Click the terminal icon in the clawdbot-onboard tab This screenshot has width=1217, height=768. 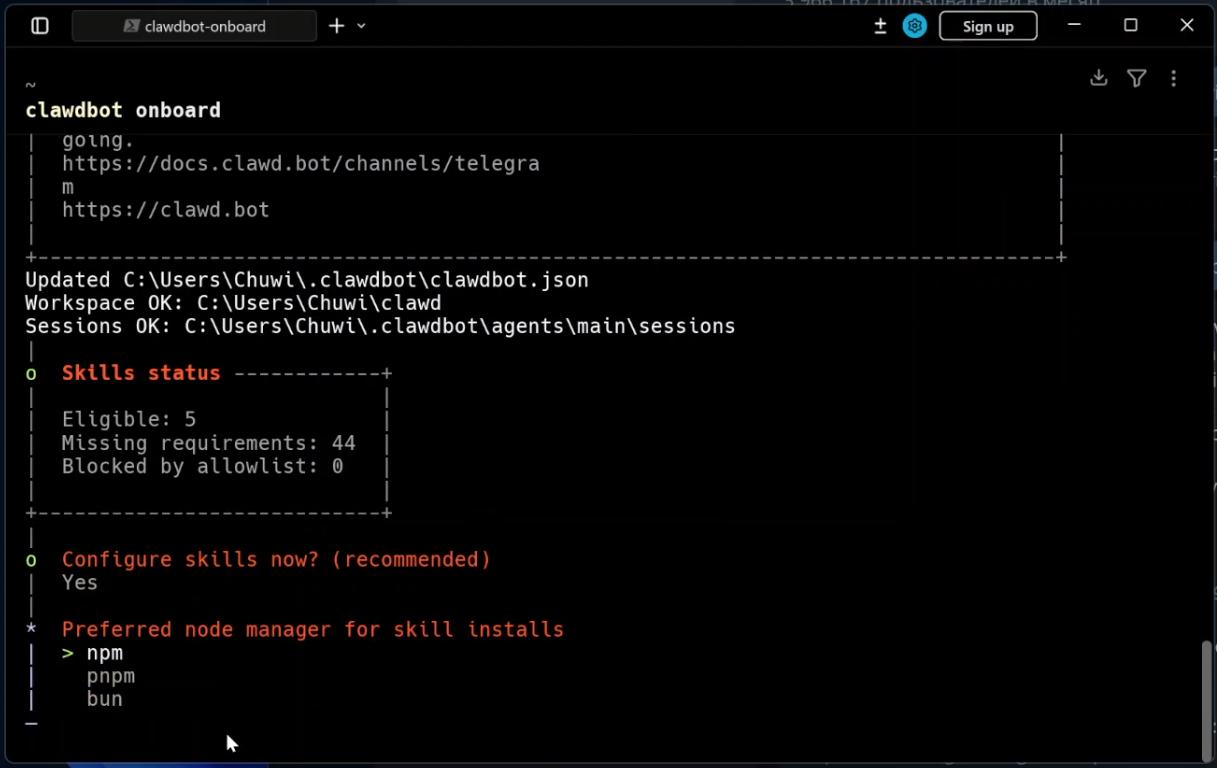click(131, 26)
